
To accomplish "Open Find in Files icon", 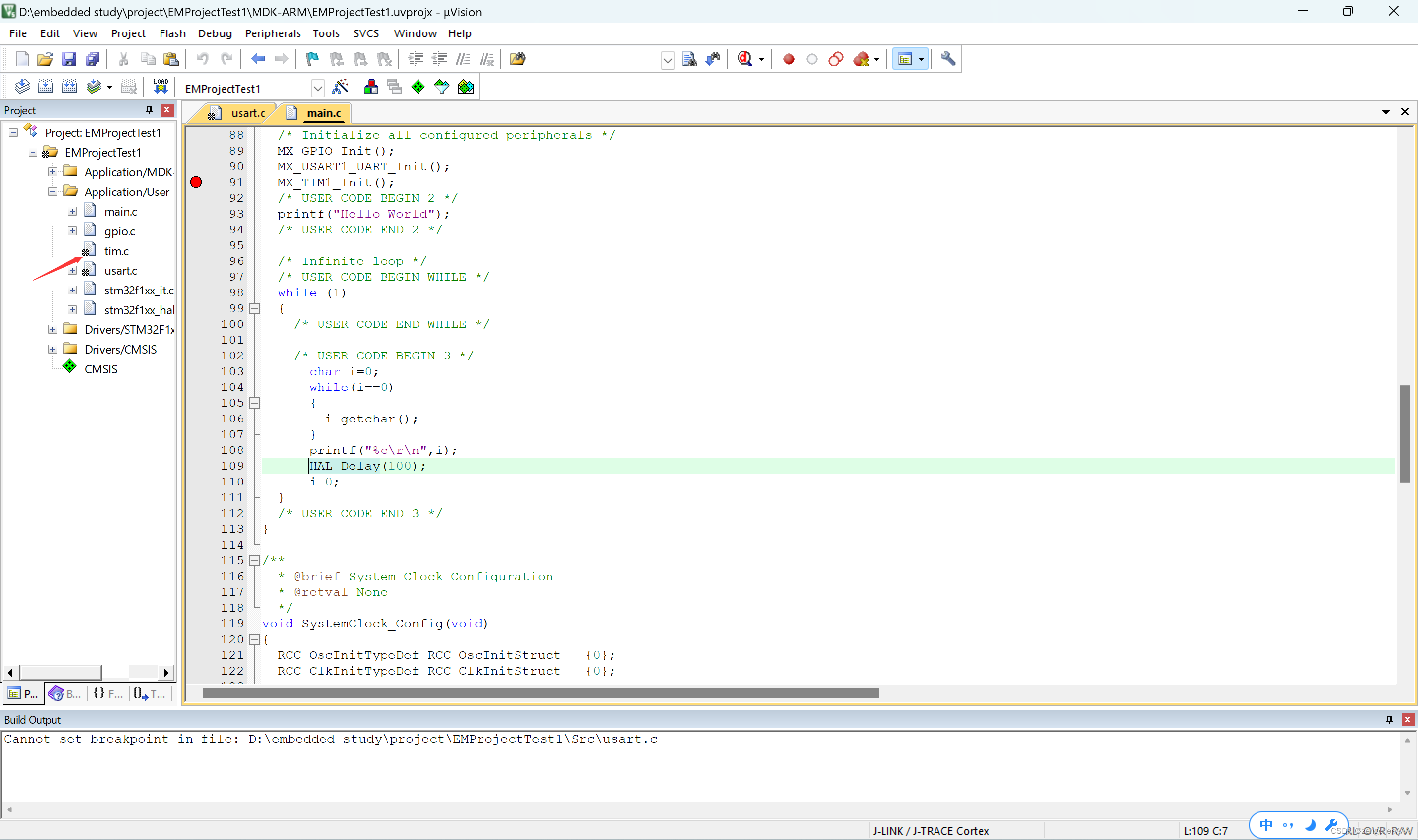I will click(517, 59).
